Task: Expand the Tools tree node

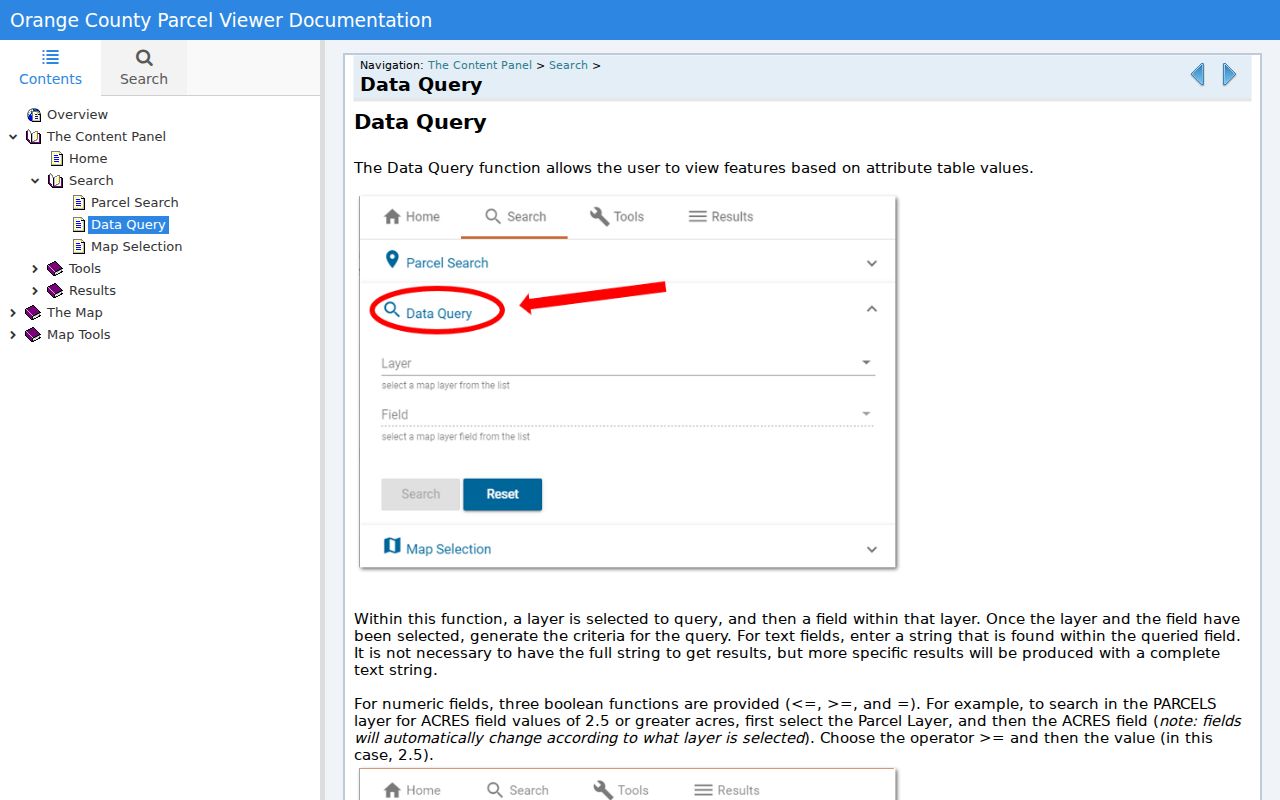Action: 35,269
